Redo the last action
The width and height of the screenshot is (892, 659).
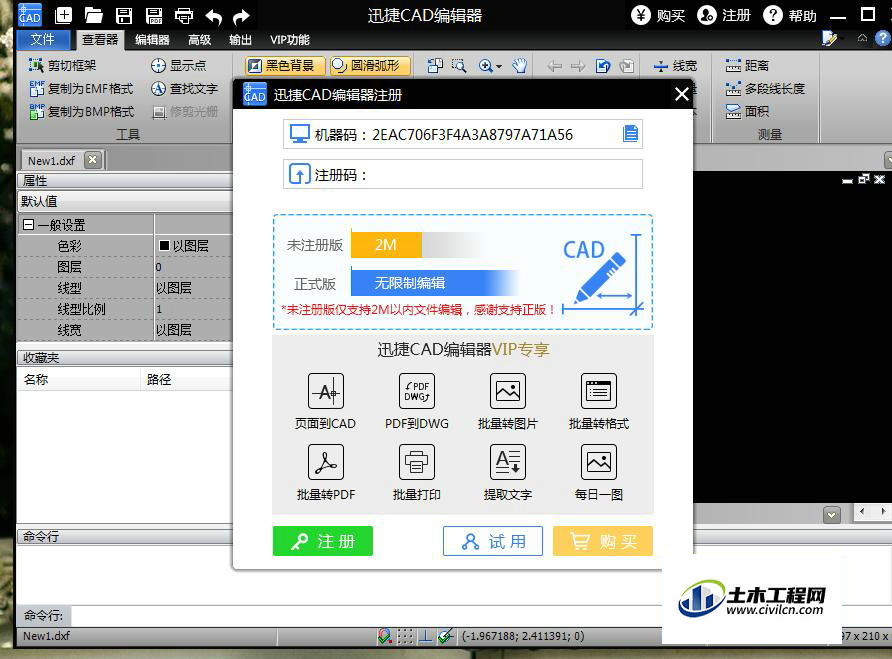[x=241, y=17]
